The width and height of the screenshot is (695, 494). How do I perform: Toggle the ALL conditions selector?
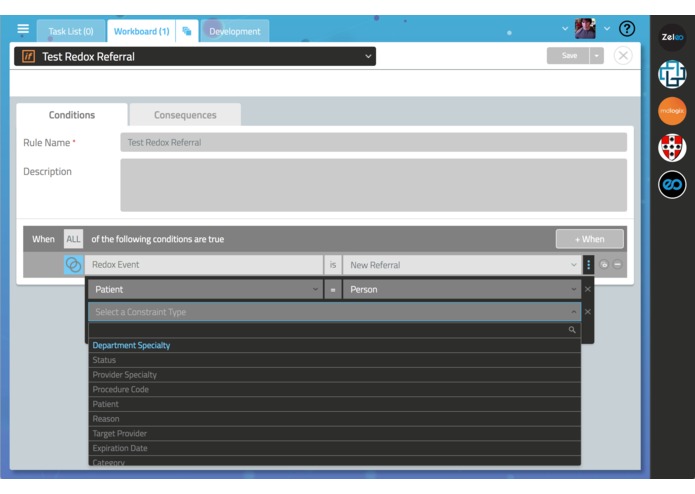73,239
